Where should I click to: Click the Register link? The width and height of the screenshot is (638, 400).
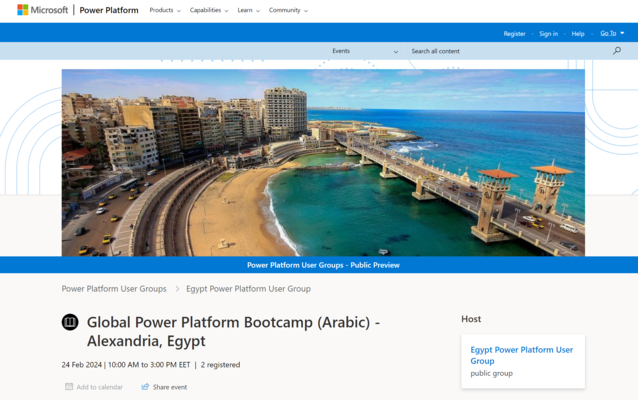514,34
